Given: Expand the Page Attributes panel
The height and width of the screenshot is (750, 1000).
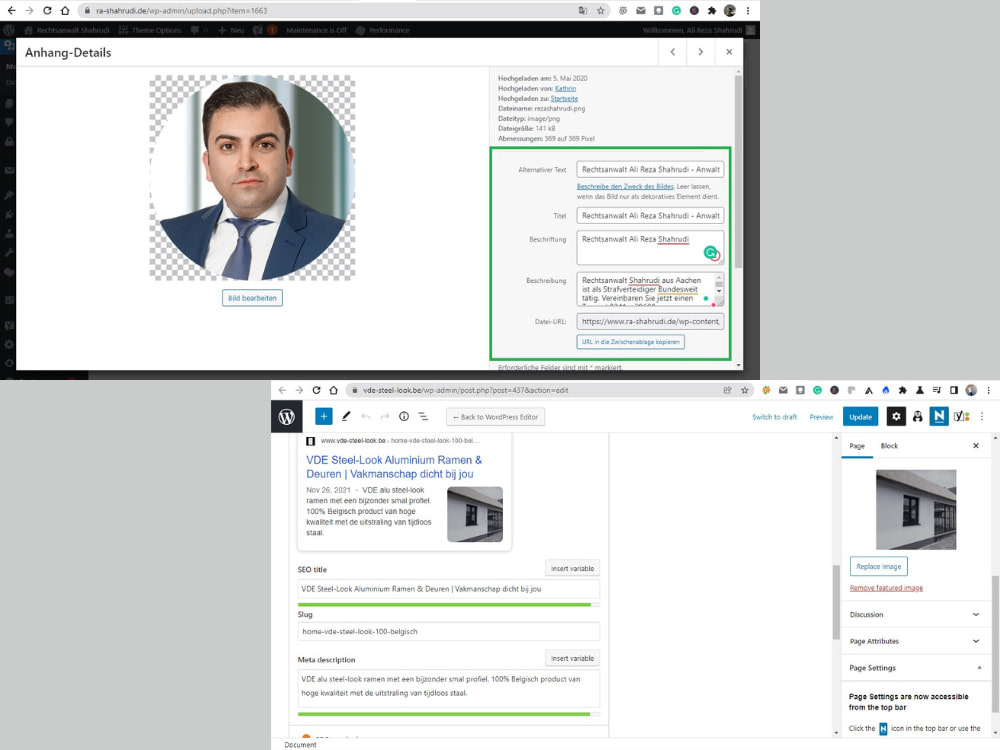Looking at the screenshot, I should click(x=914, y=641).
